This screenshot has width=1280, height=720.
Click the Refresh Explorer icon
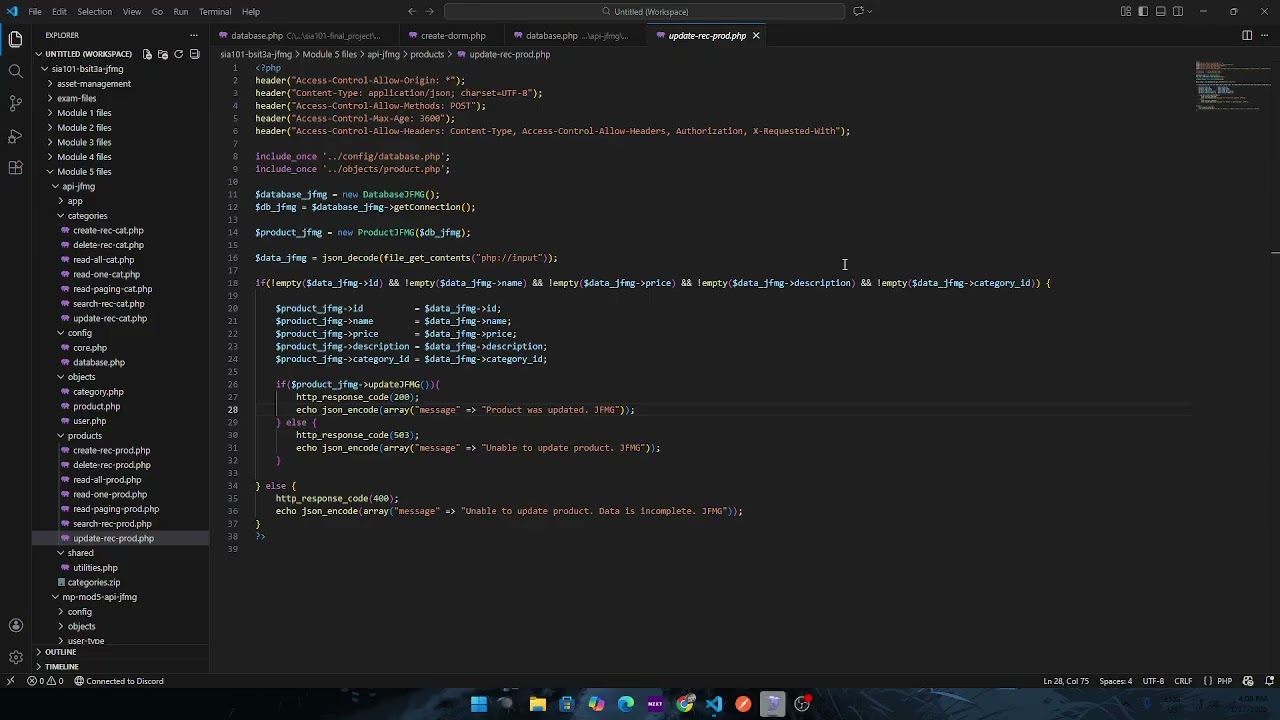point(178,54)
